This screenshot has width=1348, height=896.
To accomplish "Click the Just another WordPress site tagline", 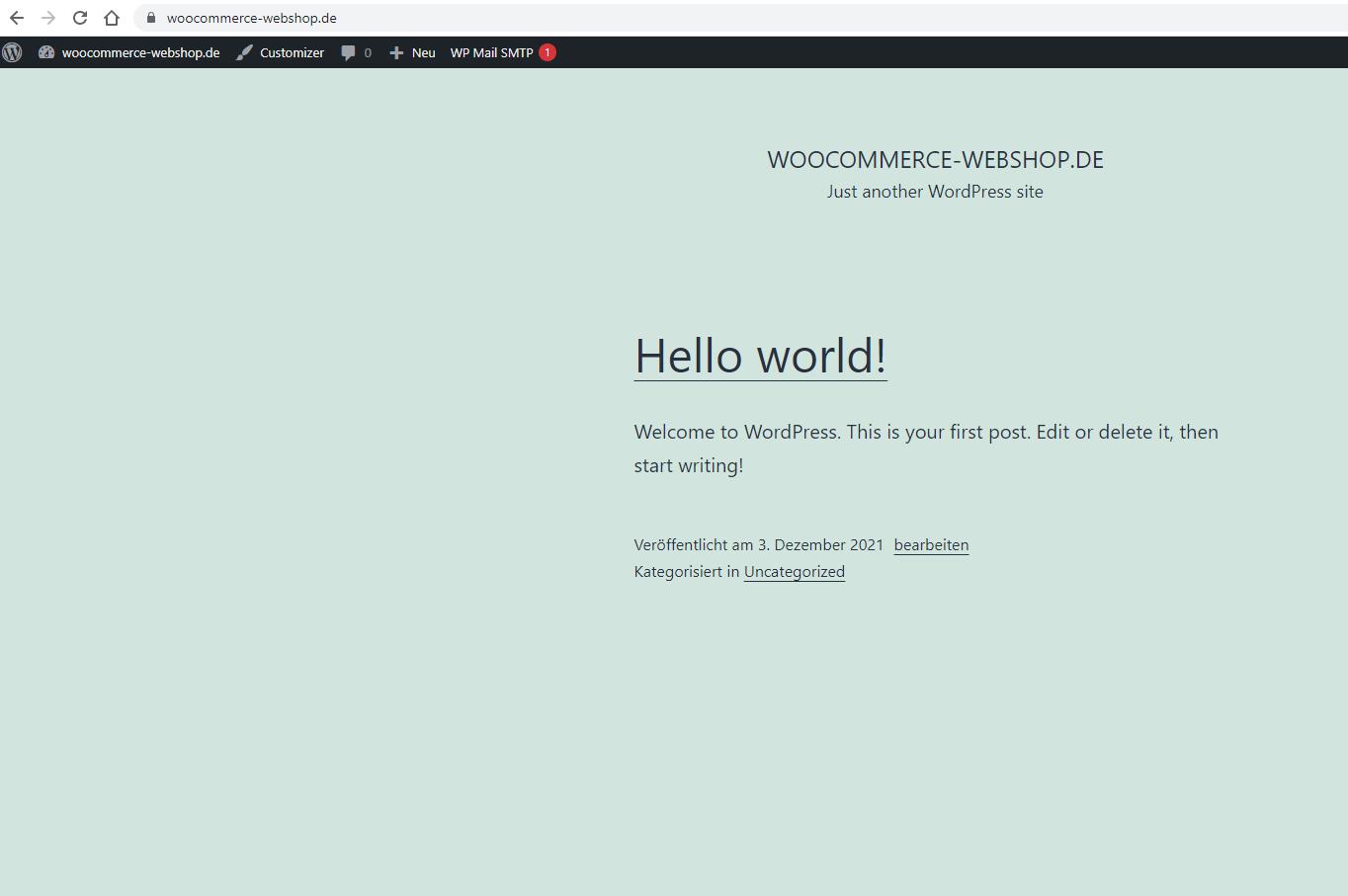I will (x=935, y=192).
